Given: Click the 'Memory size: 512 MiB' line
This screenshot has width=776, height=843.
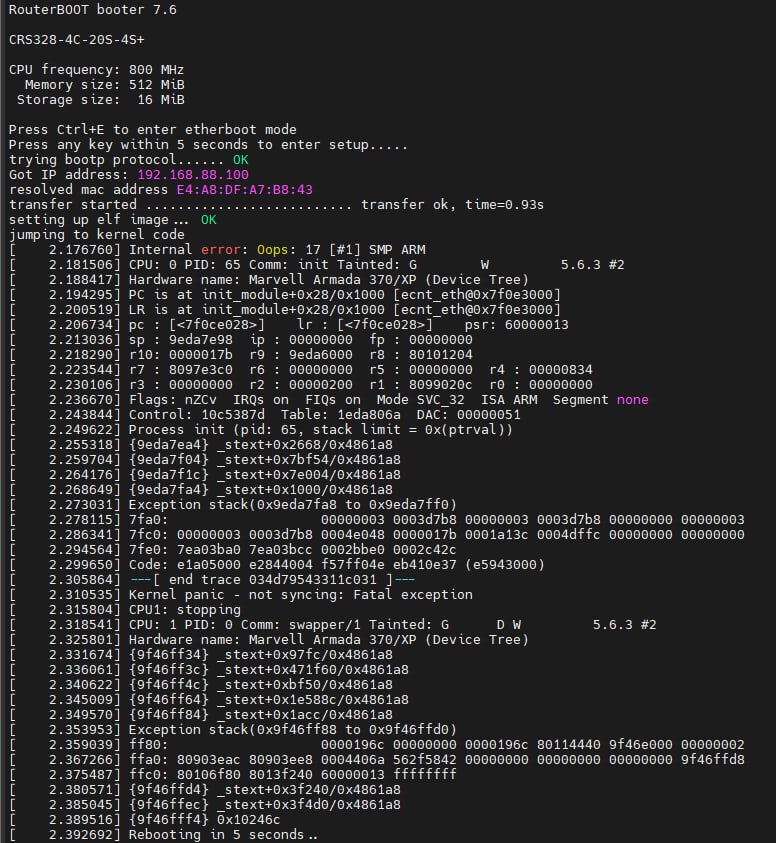Looking at the screenshot, I should (x=104, y=85).
